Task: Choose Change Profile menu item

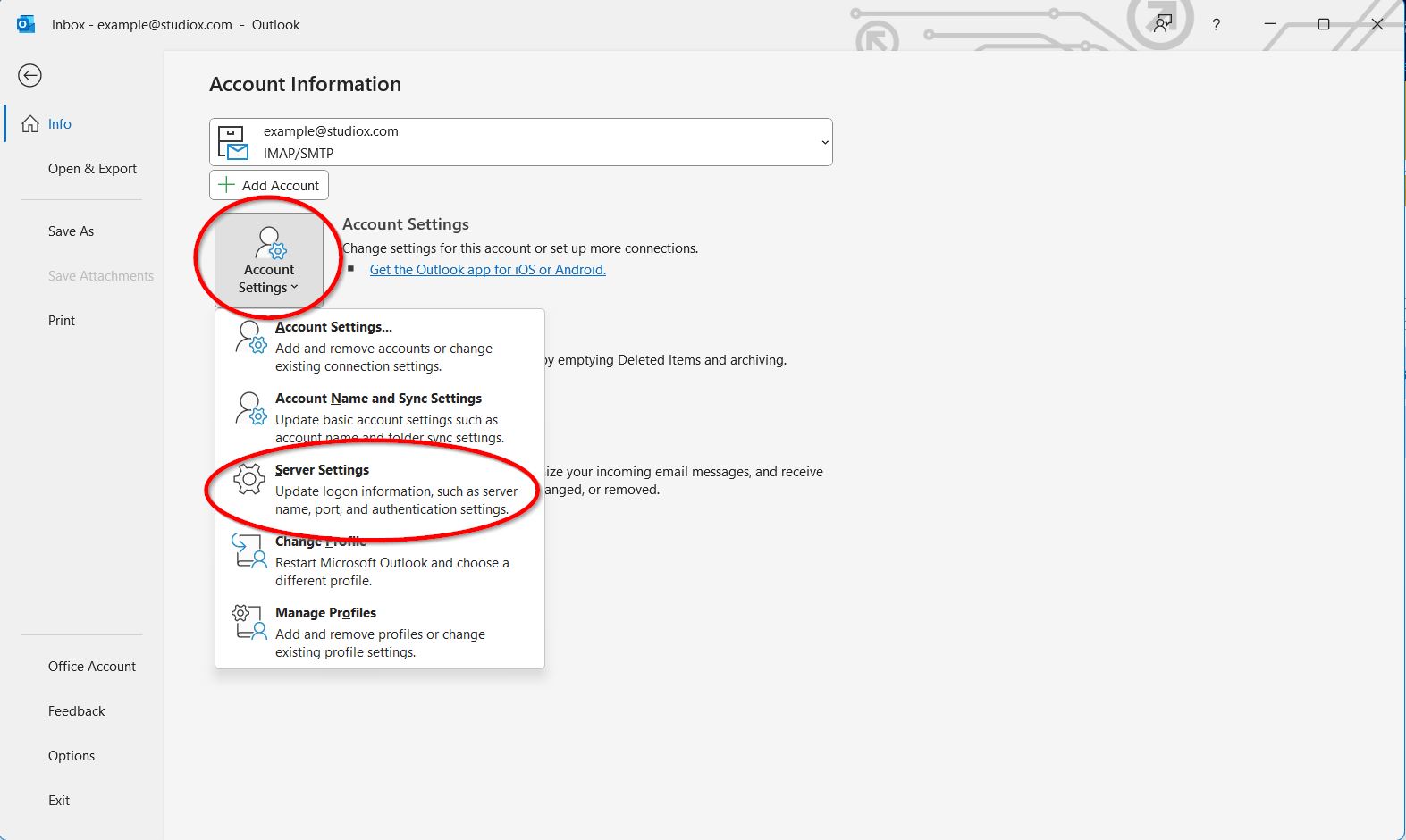Action: click(380, 560)
